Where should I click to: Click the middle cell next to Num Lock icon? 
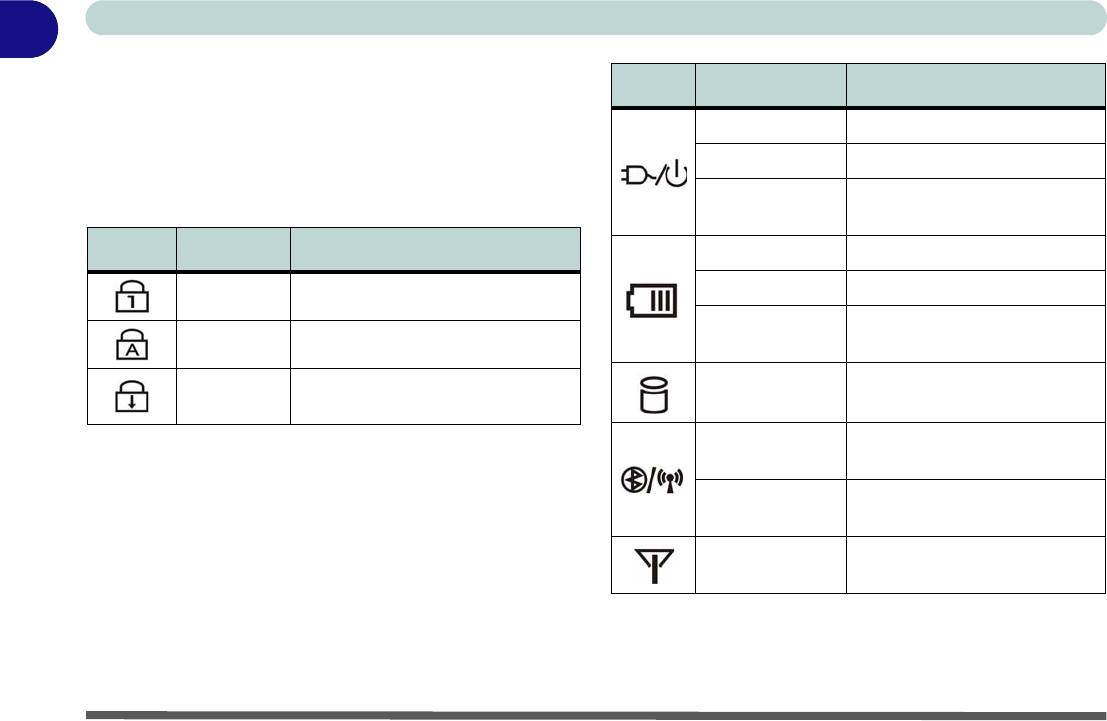pyautogui.click(x=233, y=297)
